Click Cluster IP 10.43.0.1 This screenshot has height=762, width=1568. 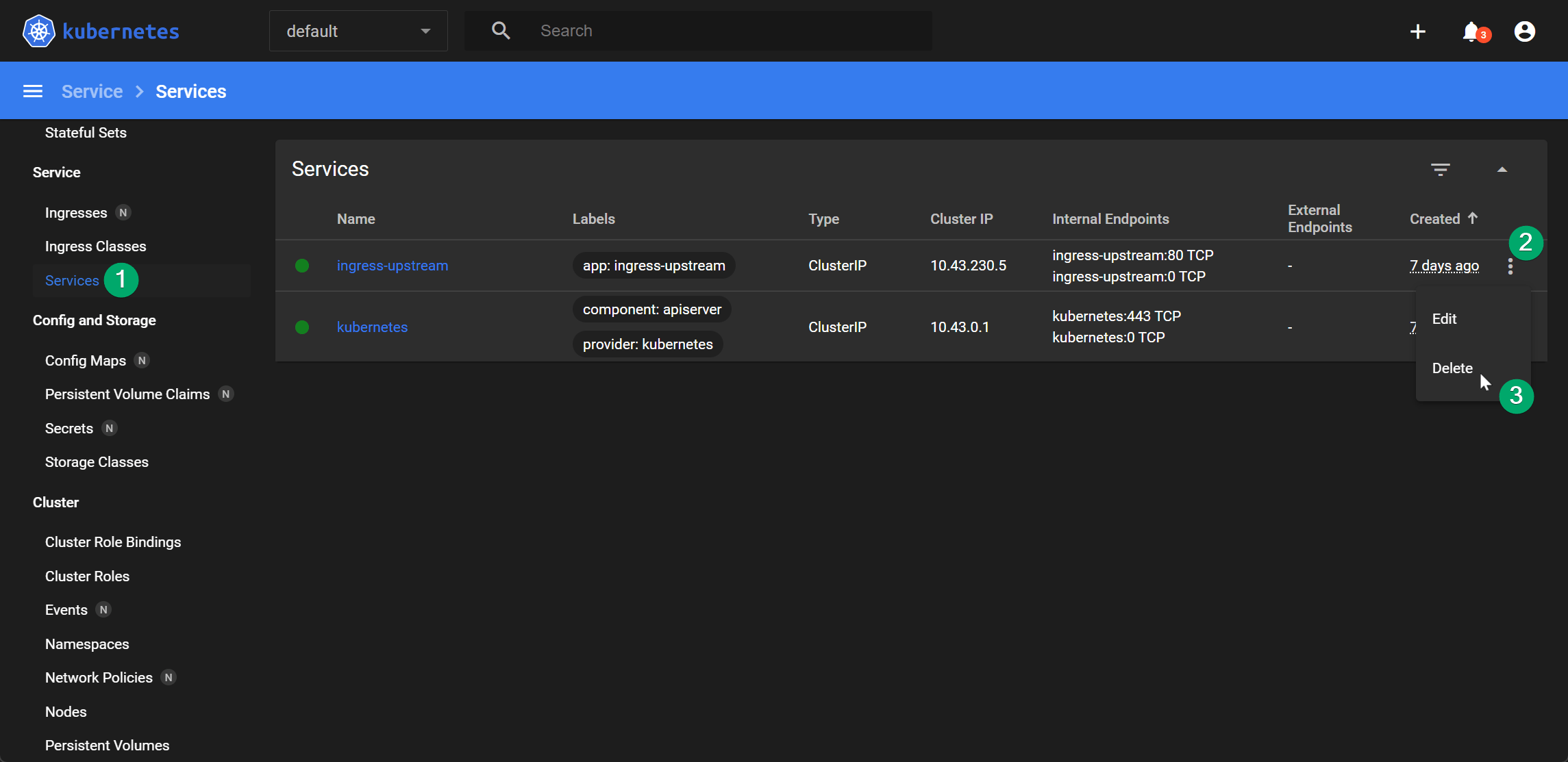[x=960, y=327]
